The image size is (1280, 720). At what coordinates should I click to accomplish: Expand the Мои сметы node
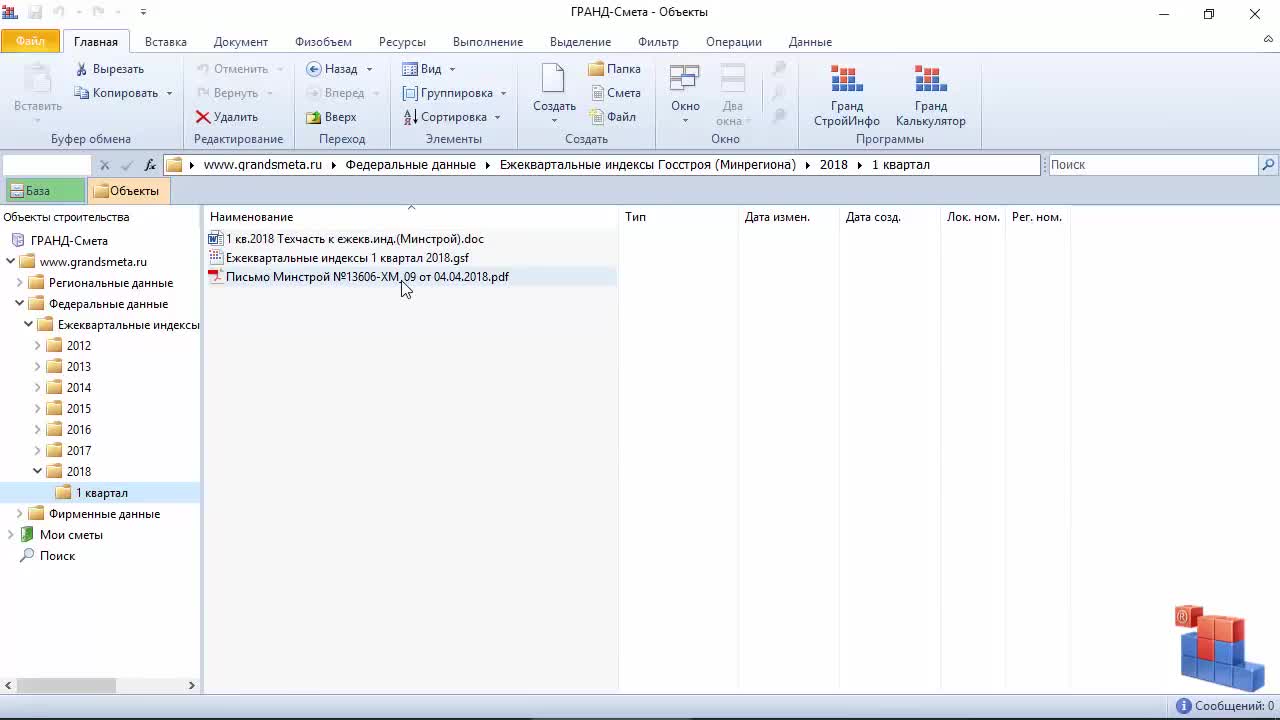11,535
